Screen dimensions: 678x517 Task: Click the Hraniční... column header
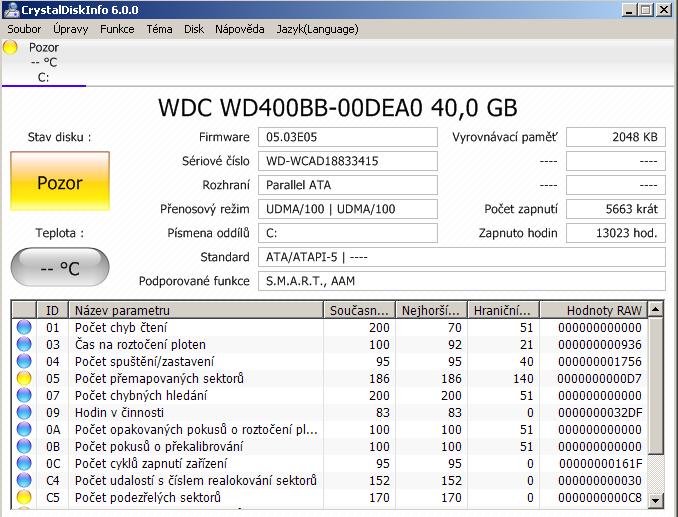(503, 310)
